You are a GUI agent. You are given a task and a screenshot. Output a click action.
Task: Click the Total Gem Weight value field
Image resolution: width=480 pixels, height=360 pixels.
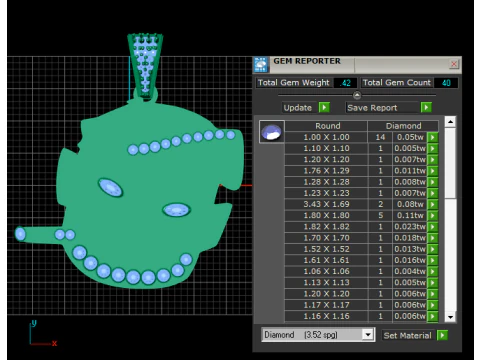[345, 83]
